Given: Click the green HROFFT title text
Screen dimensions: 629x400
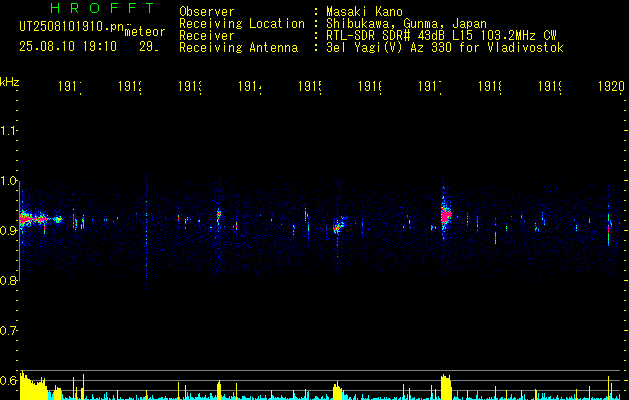Looking at the screenshot, I should 102,8.
